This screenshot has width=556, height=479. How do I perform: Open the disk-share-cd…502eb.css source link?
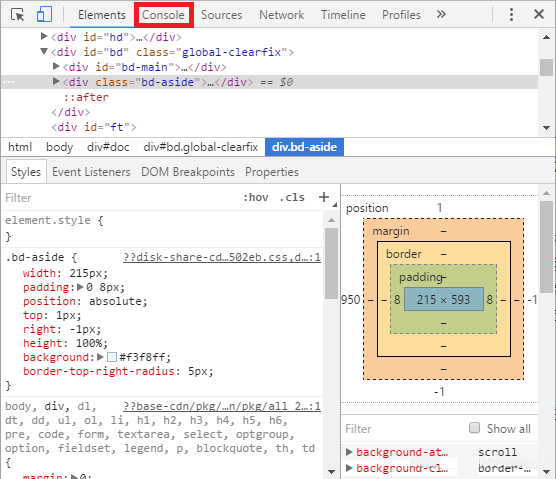(222, 257)
